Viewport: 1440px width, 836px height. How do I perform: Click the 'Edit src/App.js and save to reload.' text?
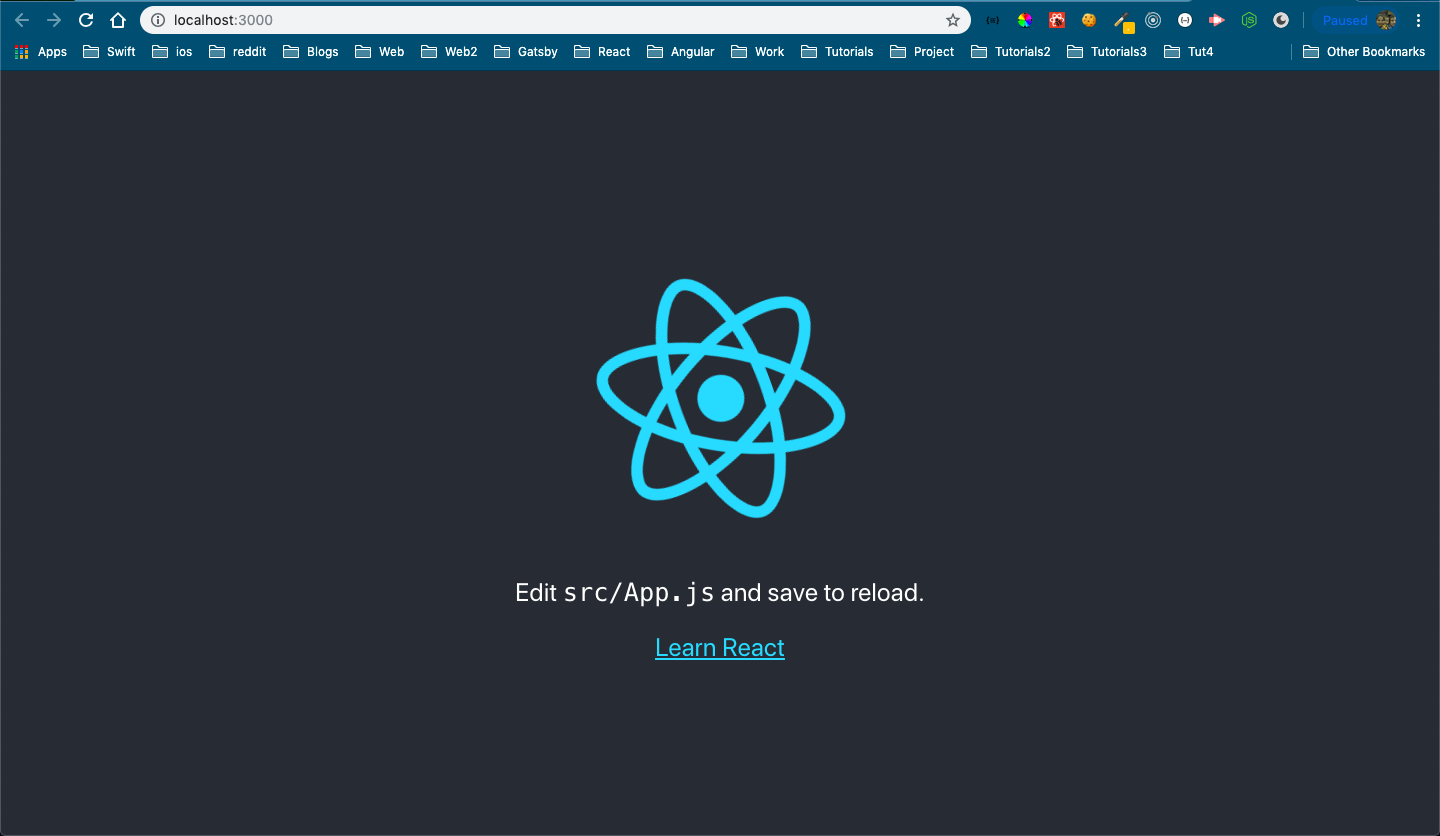pos(720,593)
